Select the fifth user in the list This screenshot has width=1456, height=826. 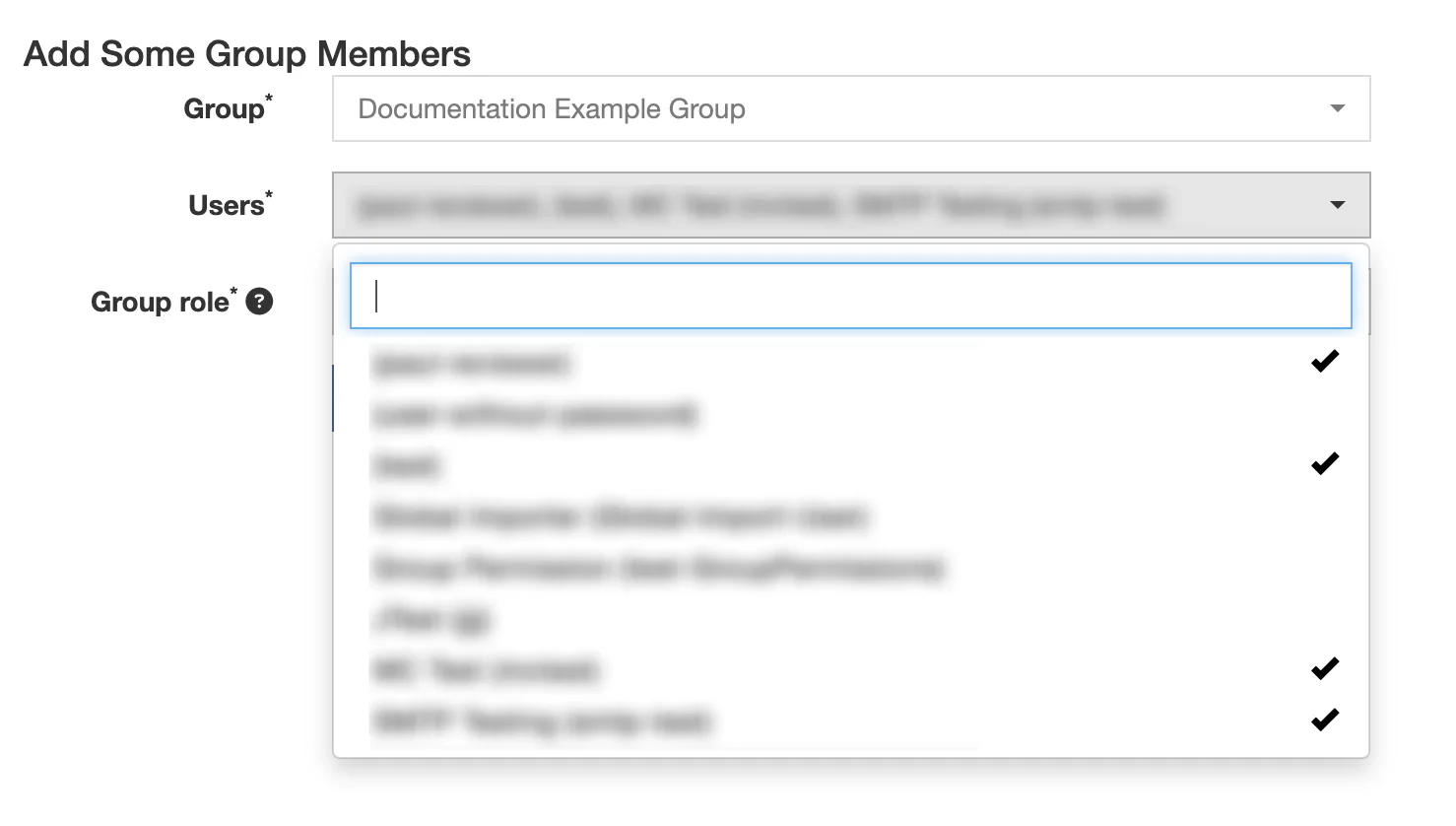pyautogui.click(x=657, y=568)
